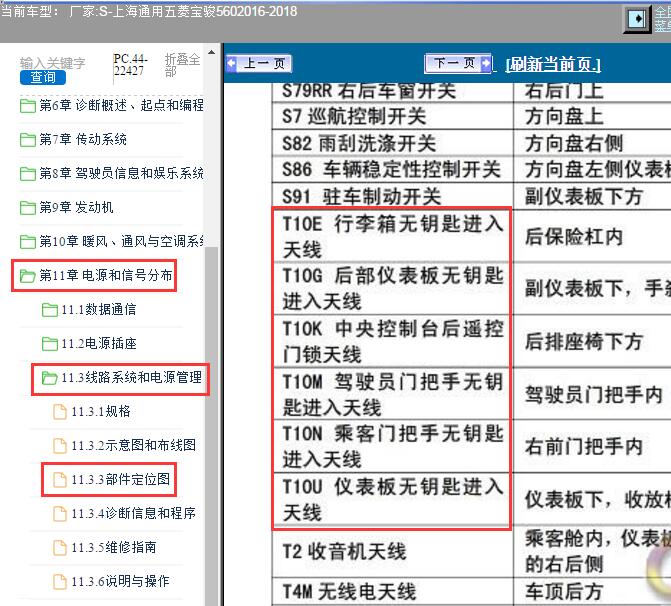This screenshot has width=671, height=606.
Task: Select location cell 后保险杠内
Action: [x=592, y=236]
